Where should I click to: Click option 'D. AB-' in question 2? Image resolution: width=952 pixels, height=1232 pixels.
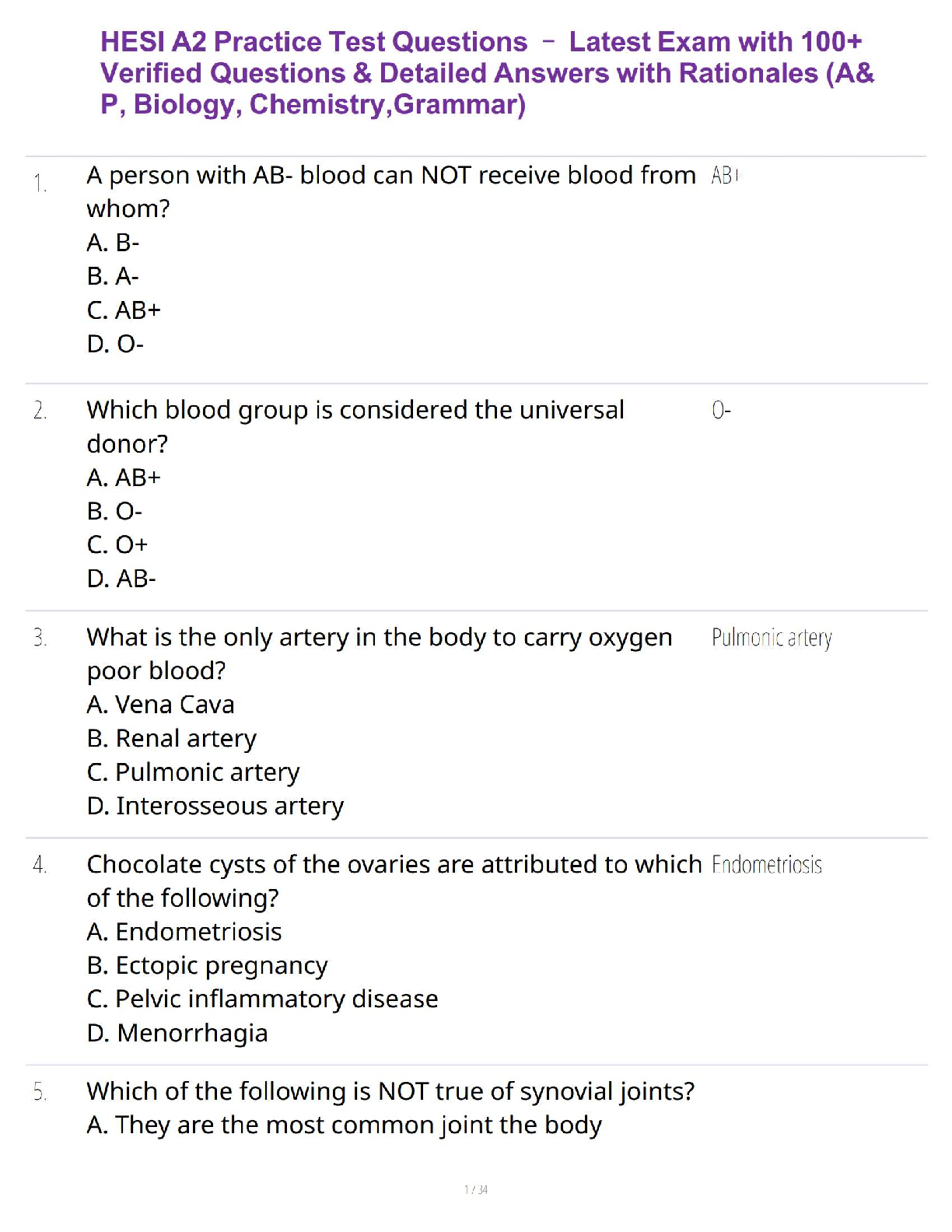pos(121,579)
